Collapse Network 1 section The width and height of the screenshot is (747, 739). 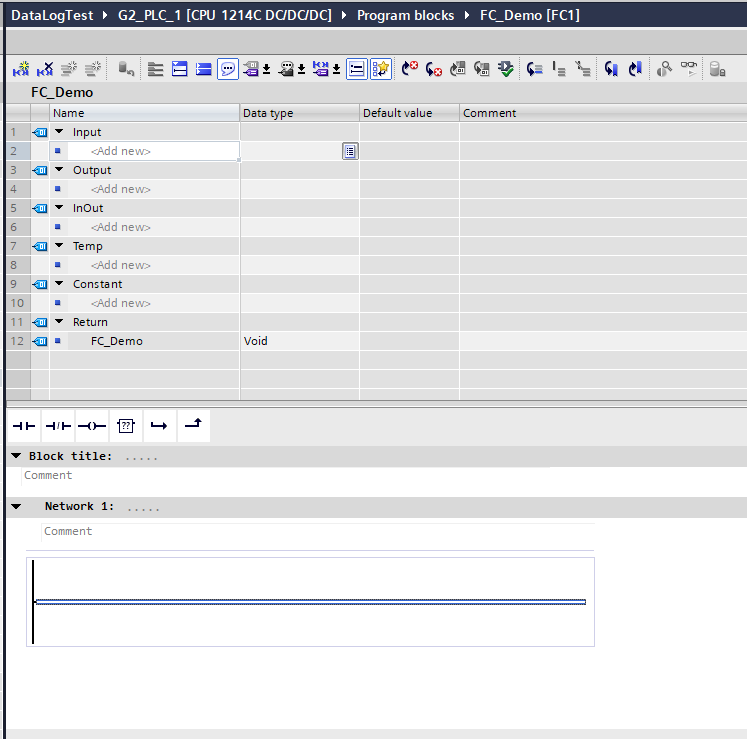pyautogui.click(x=16, y=506)
